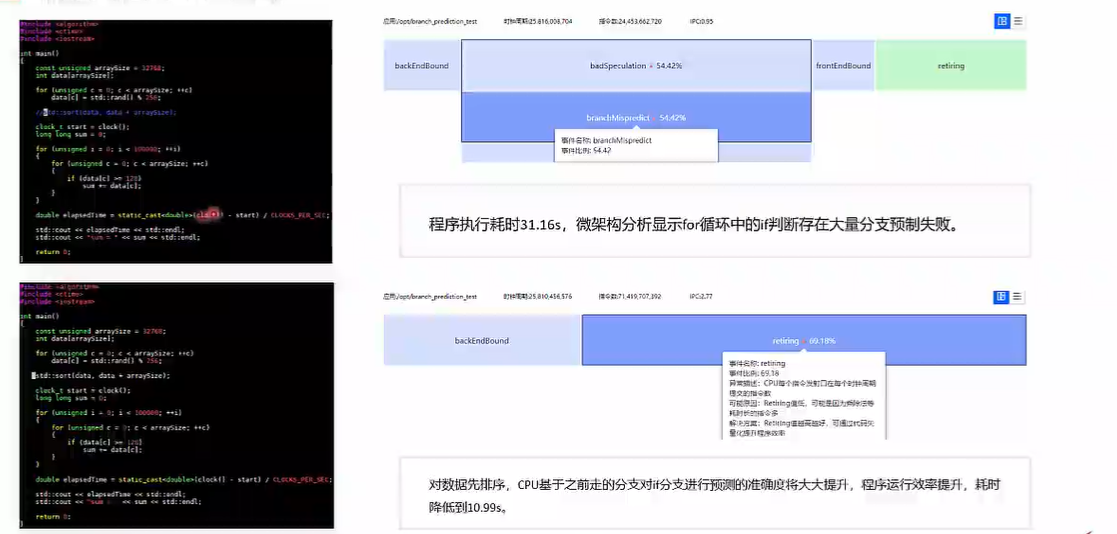This screenshot has height=534, width=1117.
Task: Click /opt/branch_prediction_test path in top panel
Action: (x=430, y=21)
